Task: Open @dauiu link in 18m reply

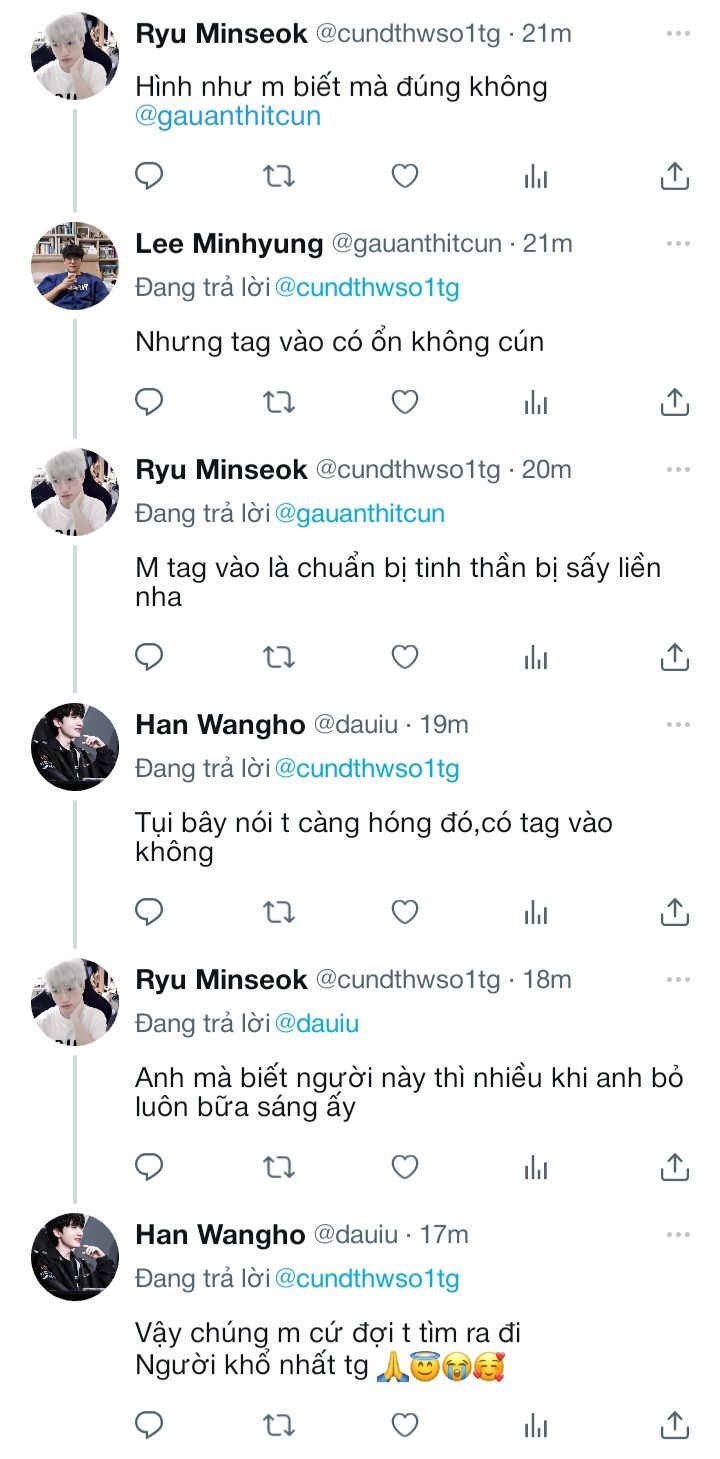Action: coord(316,1024)
